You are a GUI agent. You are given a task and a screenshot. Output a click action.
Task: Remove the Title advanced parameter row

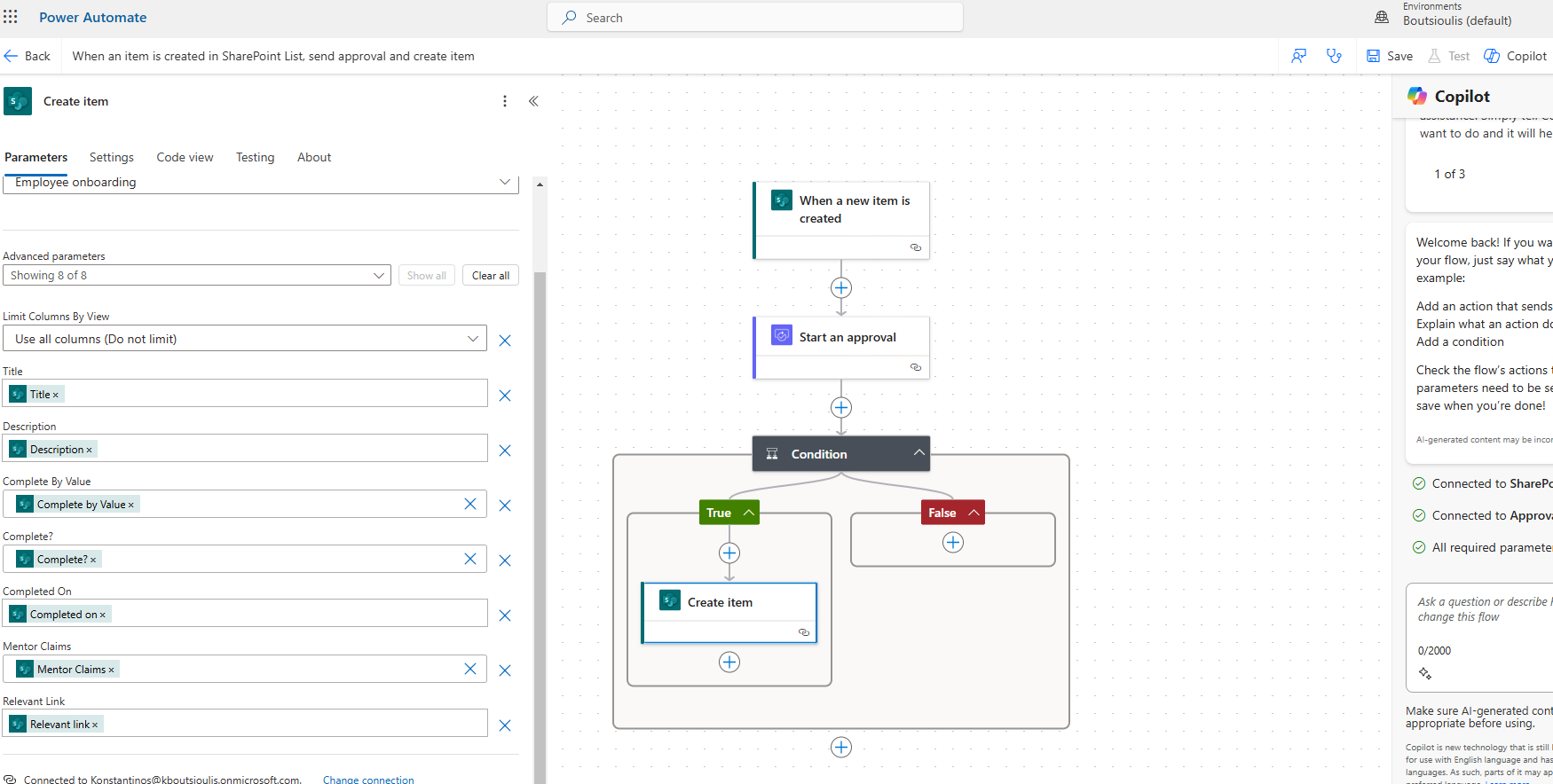[505, 396]
